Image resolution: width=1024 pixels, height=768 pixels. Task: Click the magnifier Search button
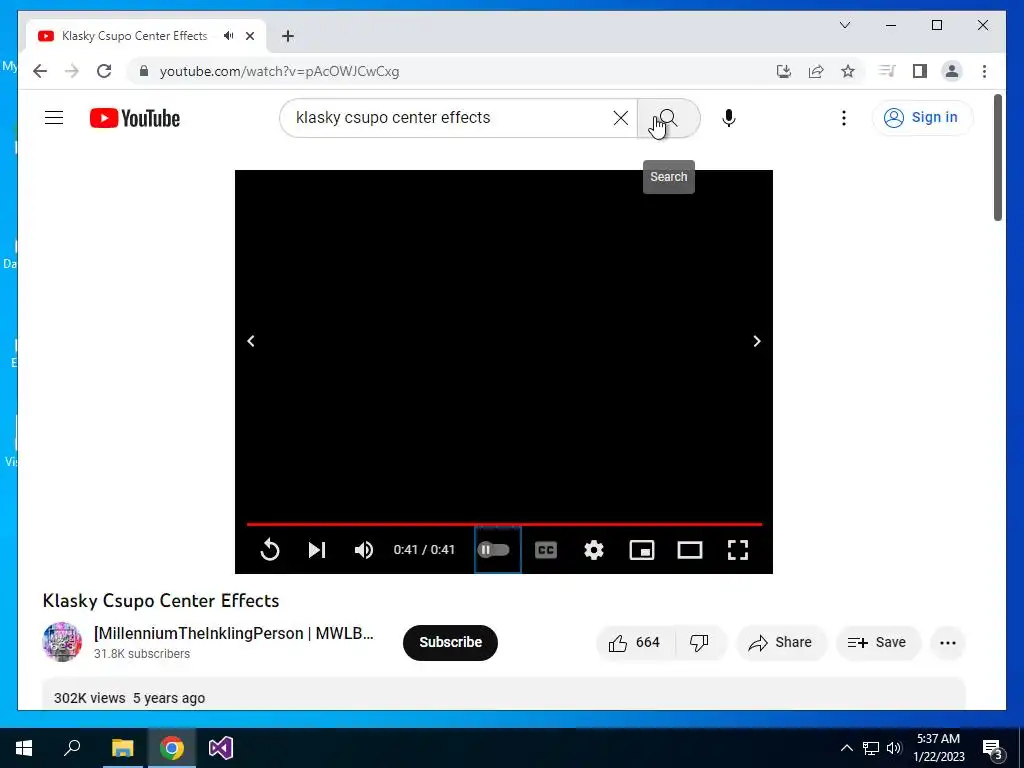tap(668, 118)
